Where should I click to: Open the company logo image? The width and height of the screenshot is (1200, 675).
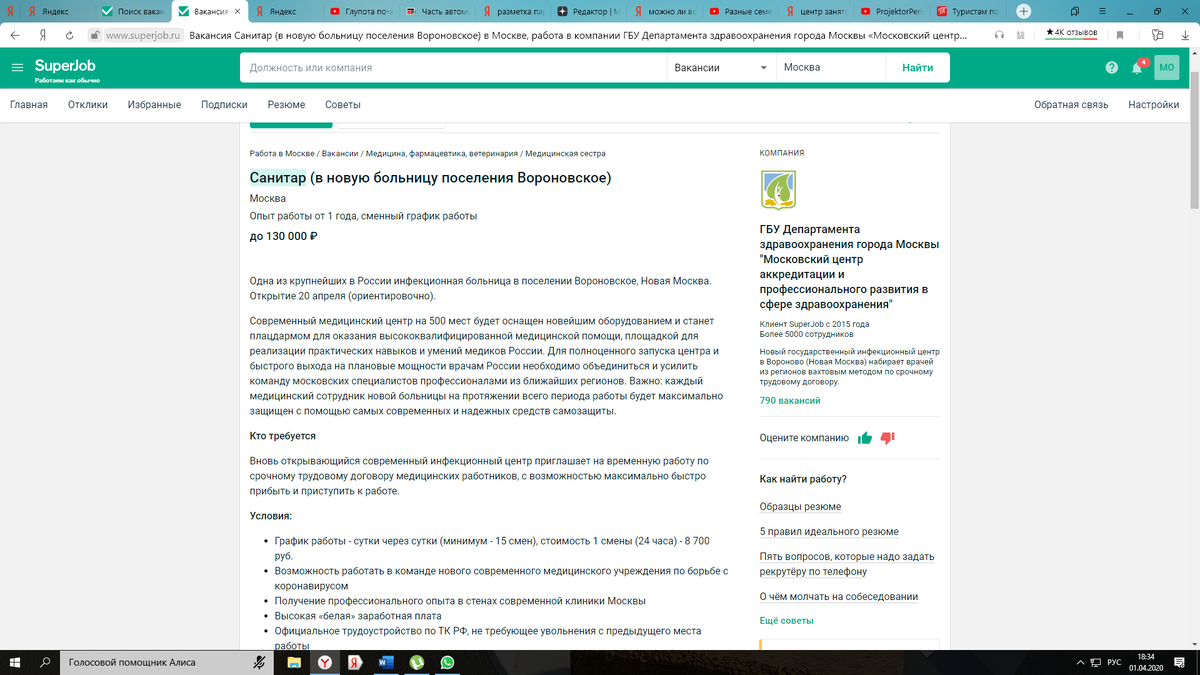[x=779, y=190]
